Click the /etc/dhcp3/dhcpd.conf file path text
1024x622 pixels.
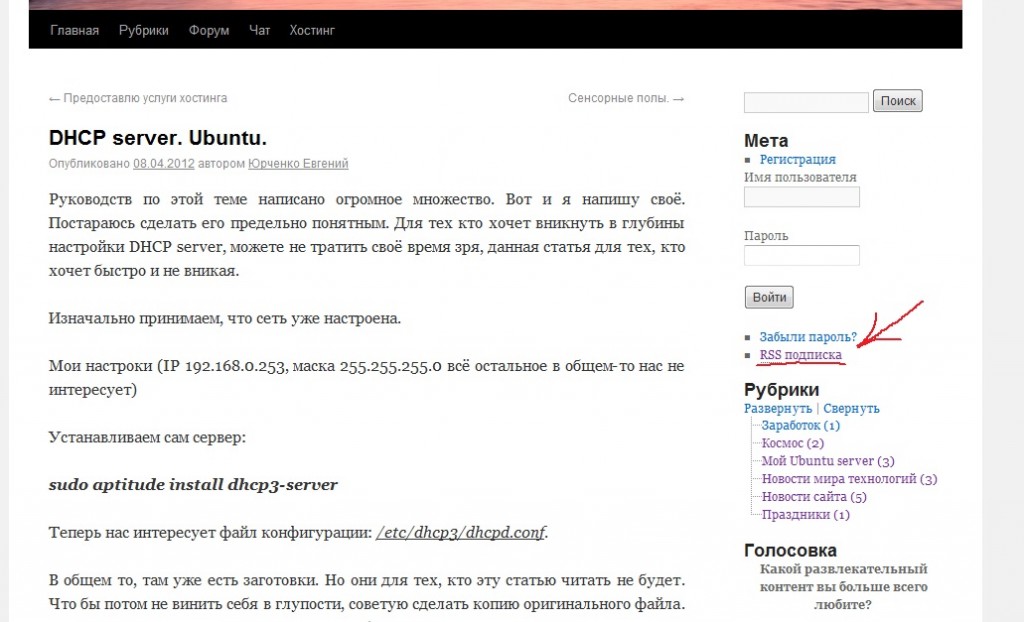click(460, 532)
